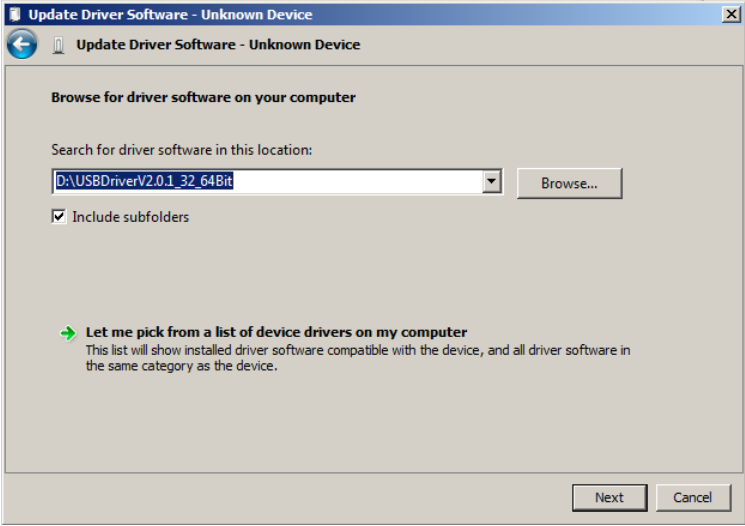Close the Update Driver Software window
This screenshot has height=526, width=745.
pyautogui.click(x=731, y=14)
